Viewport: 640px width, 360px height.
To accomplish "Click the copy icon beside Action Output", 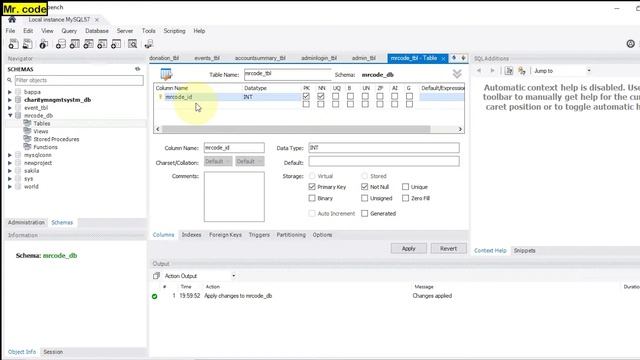I will [156, 276].
